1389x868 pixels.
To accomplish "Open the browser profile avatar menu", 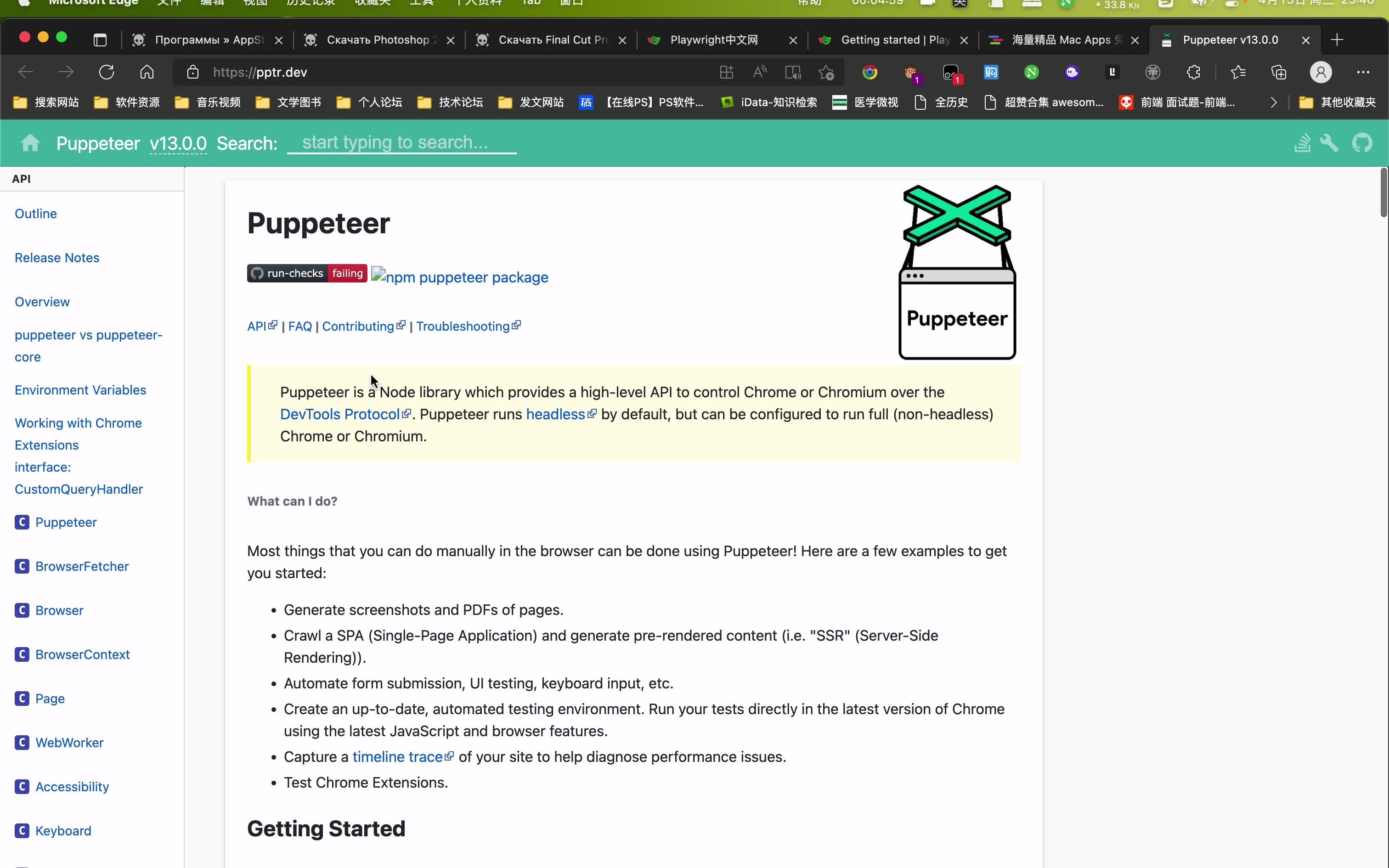I will [1321, 72].
